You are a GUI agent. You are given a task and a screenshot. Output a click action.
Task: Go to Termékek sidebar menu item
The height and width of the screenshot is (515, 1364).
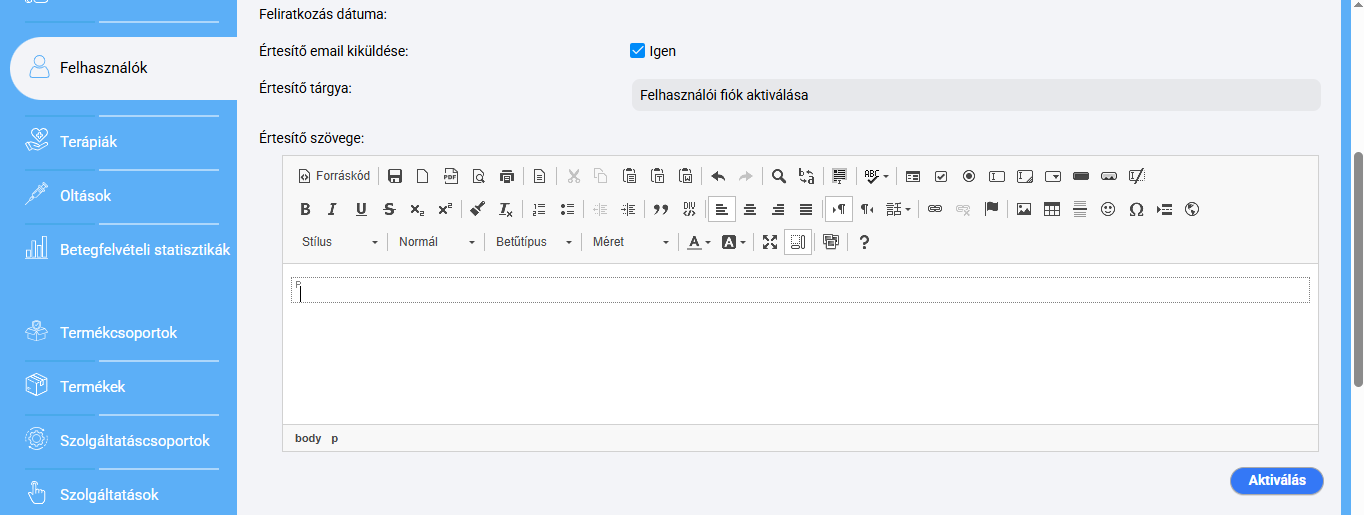tap(92, 387)
